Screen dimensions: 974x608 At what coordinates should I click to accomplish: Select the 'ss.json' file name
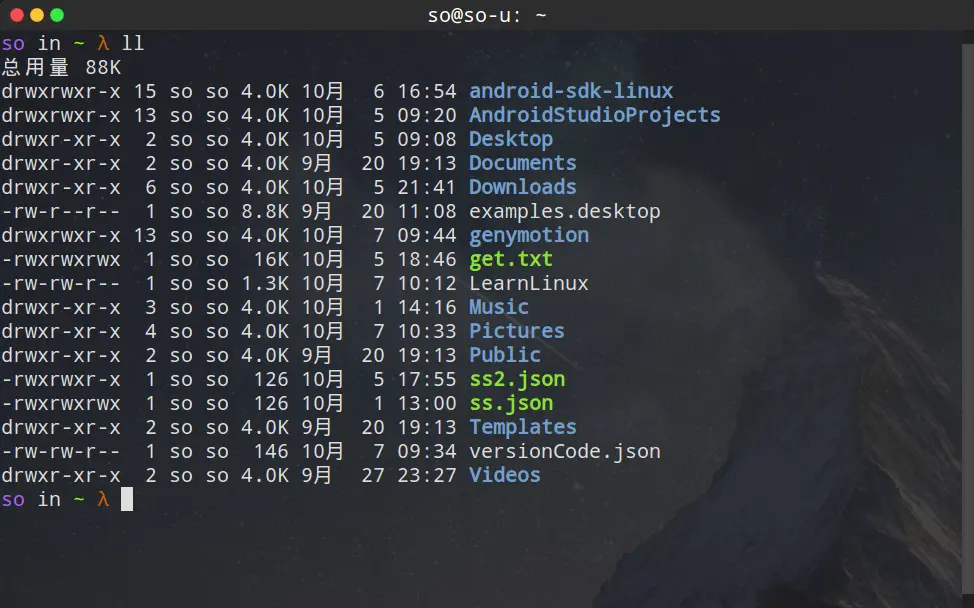[511, 404]
